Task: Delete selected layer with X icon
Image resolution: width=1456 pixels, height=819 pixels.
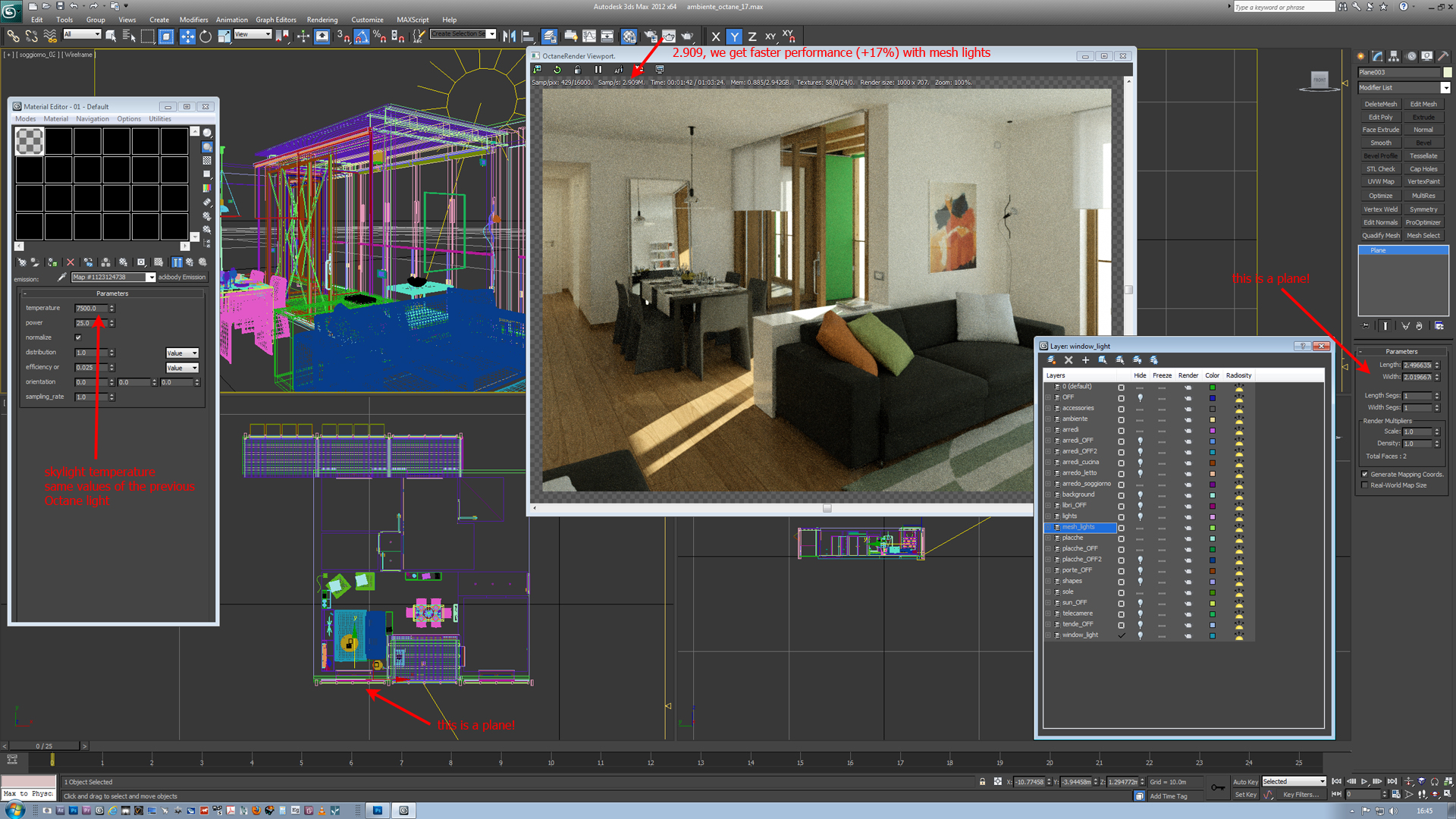Action: (1068, 360)
